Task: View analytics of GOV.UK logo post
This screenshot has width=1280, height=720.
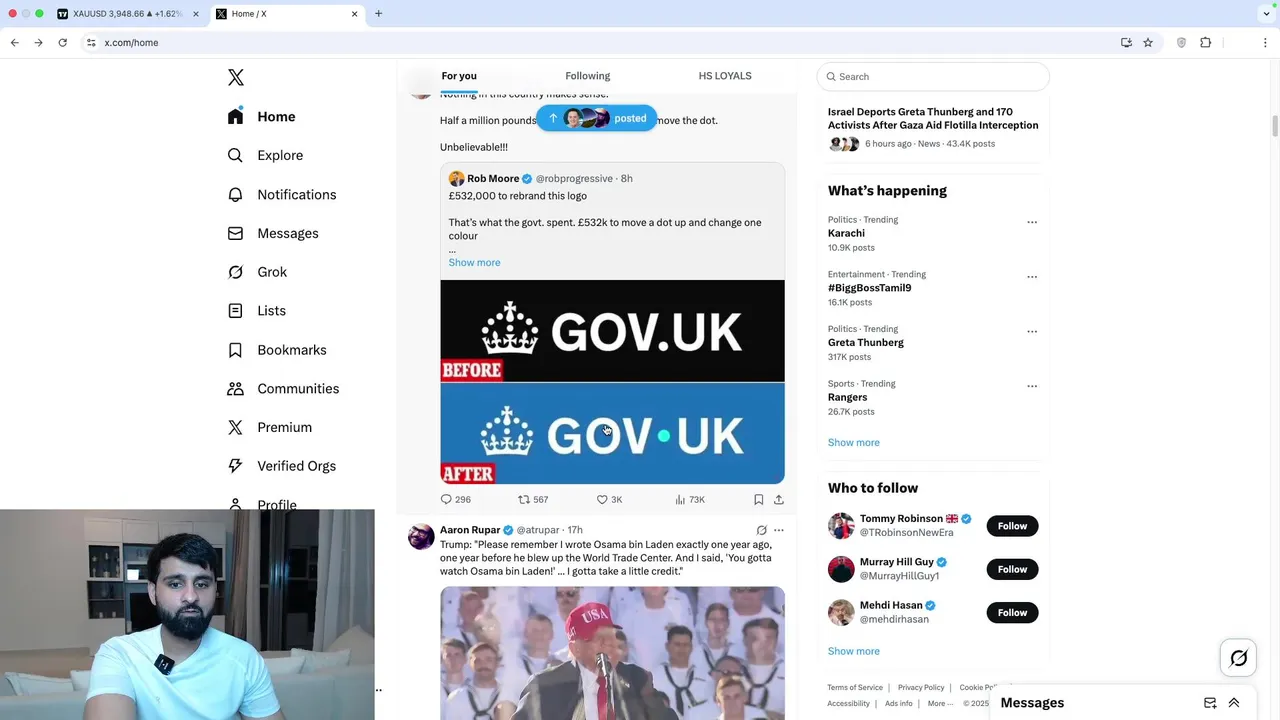Action: tap(690, 499)
